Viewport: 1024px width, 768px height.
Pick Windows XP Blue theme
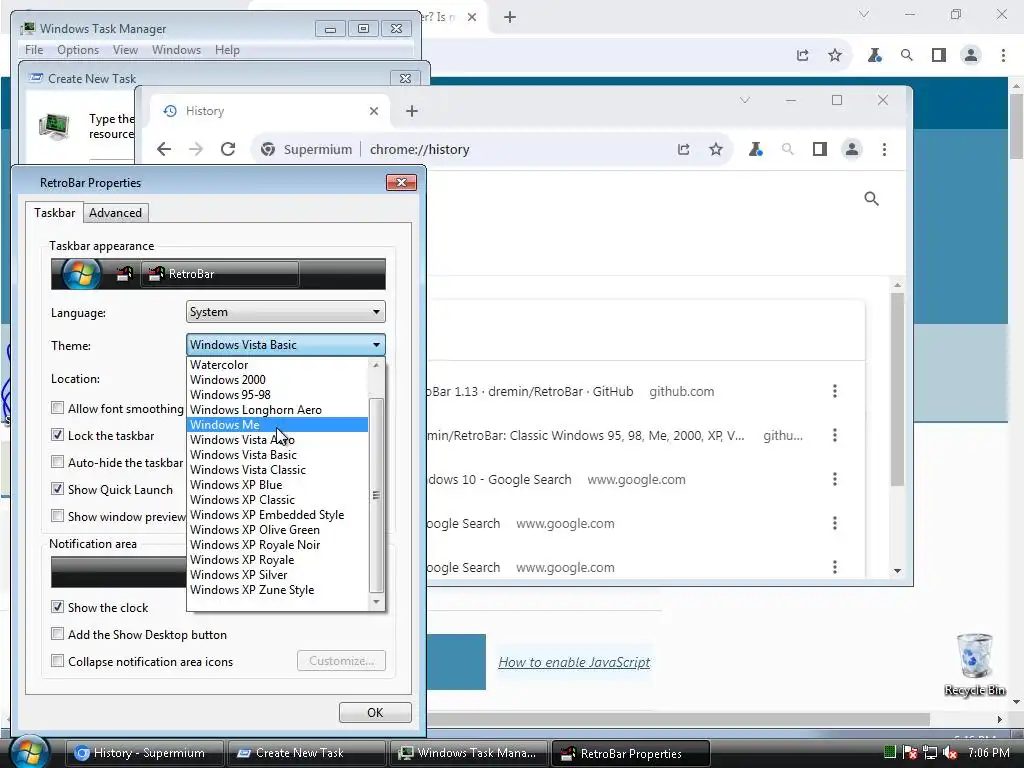(278, 485)
